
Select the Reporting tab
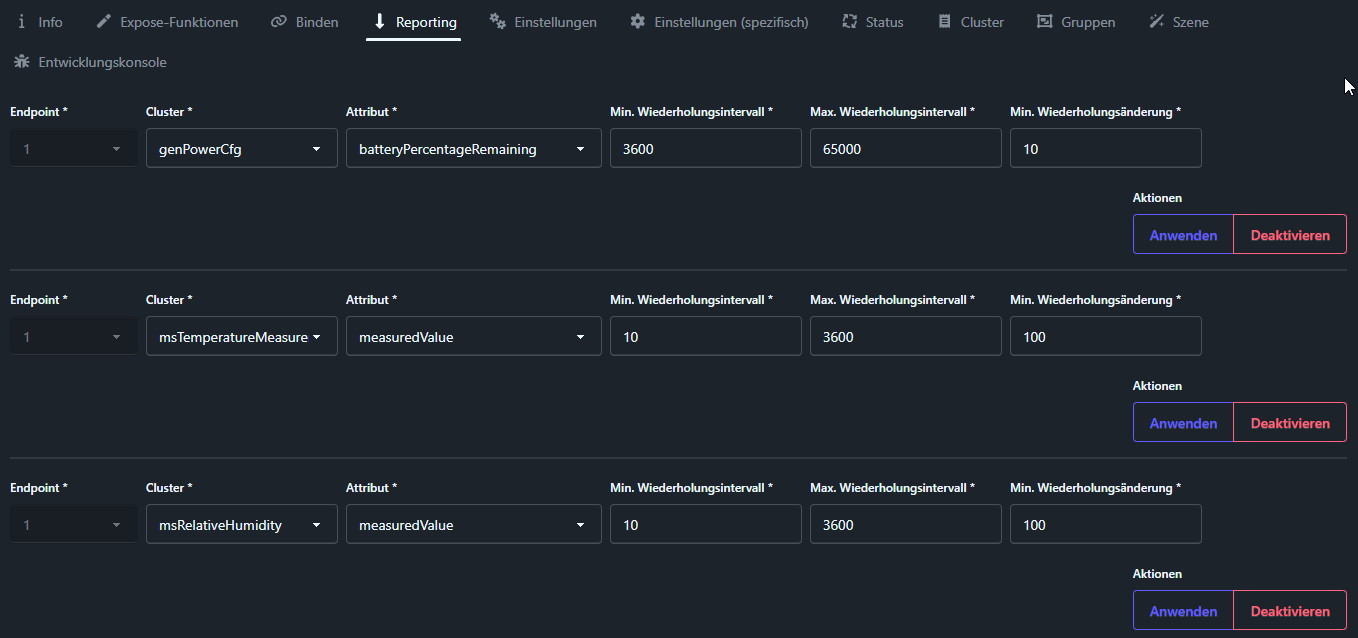coord(413,22)
